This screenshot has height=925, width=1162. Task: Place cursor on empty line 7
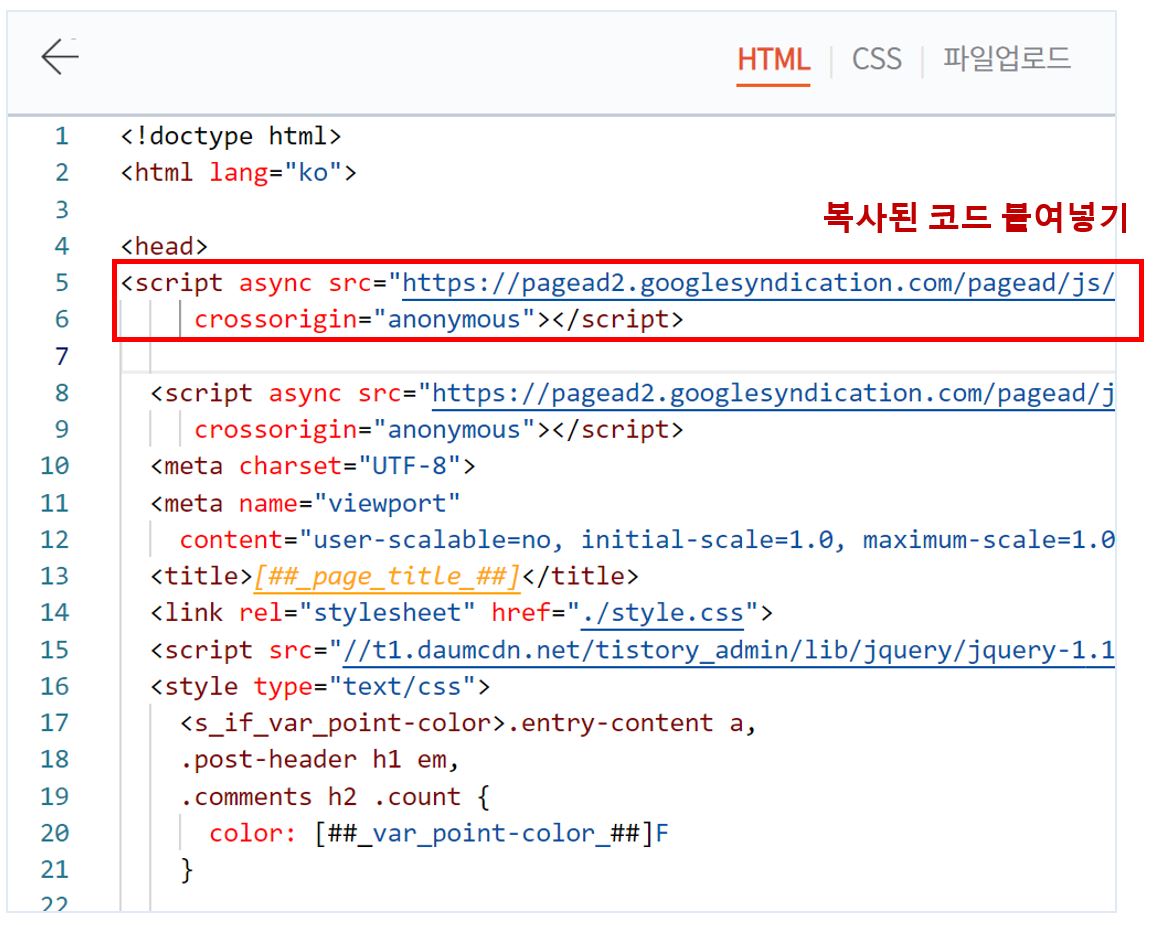[x=617, y=357]
